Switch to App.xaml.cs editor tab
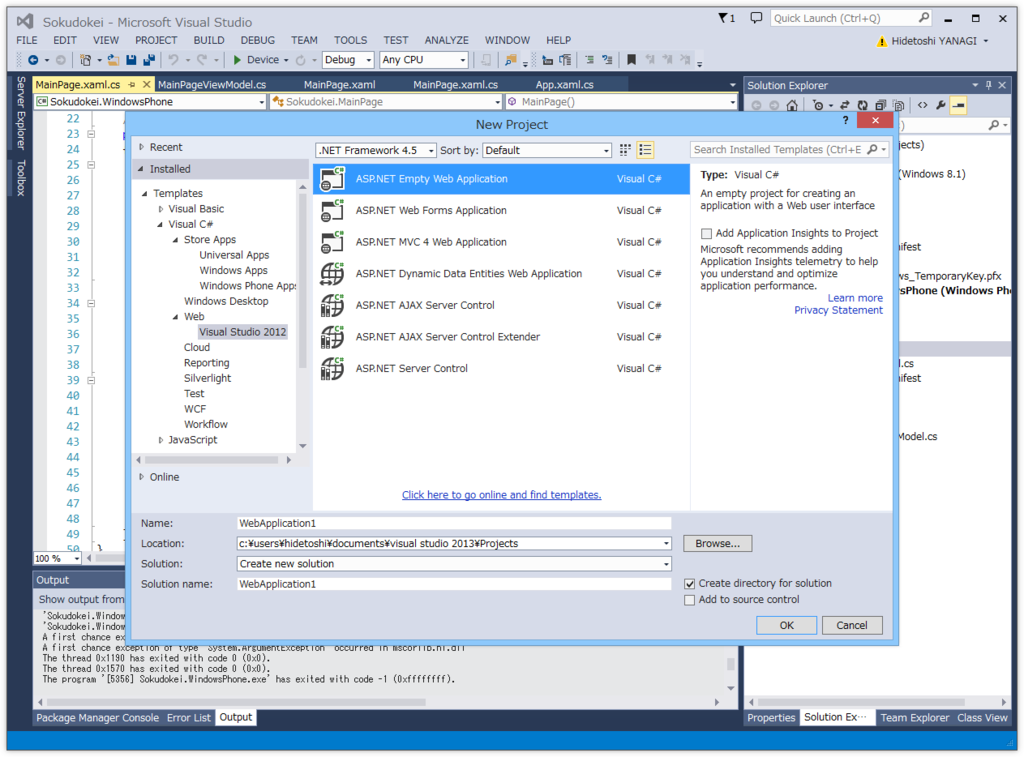The height and width of the screenshot is (757, 1024). (564, 85)
